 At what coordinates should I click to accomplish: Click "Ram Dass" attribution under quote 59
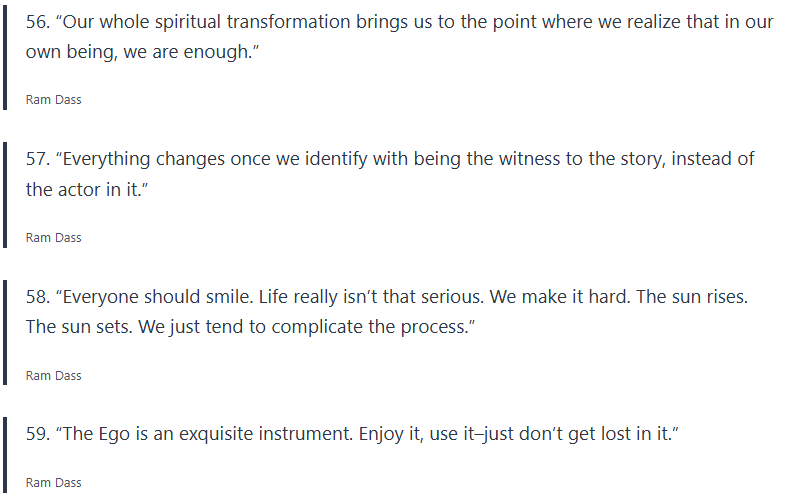pos(53,483)
